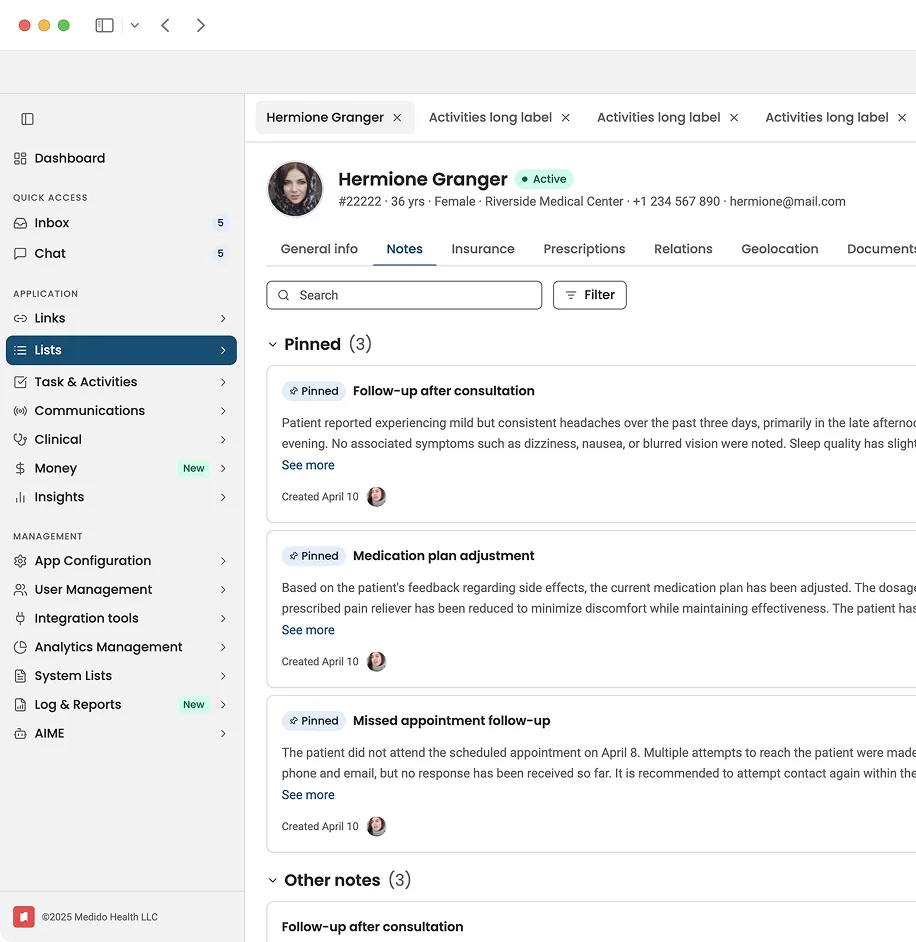Switch to the Prescriptions tab
Screen dimensions: 916x942
coord(584,249)
